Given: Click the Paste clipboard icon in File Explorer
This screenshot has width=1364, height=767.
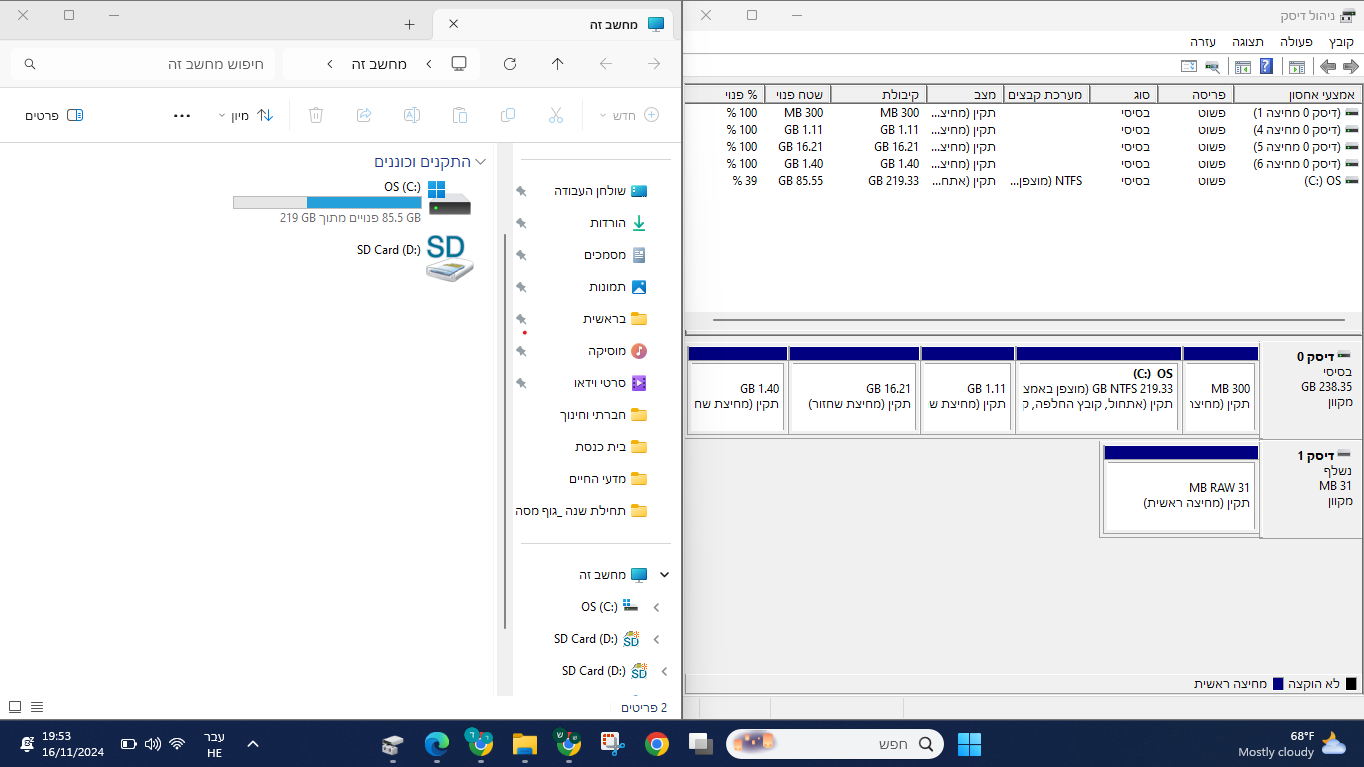Looking at the screenshot, I should click(460, 115).
